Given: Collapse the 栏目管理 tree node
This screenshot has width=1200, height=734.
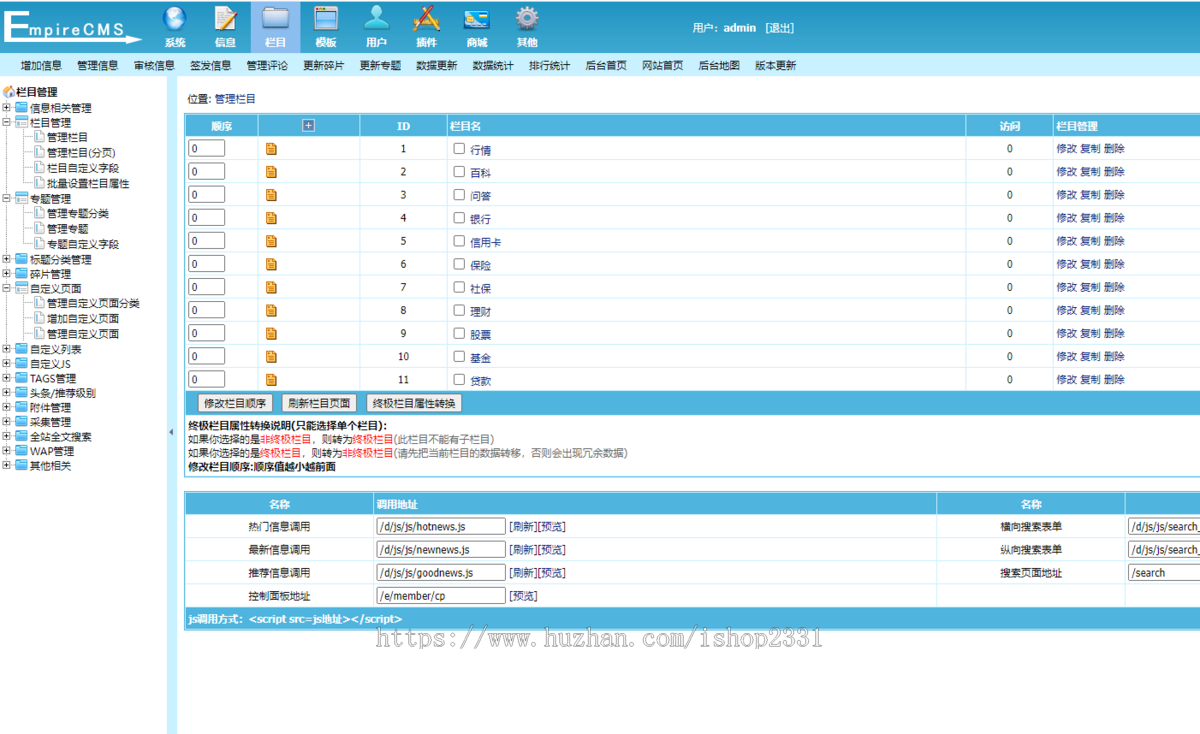Looking at the screenshot, I should 6,123.
